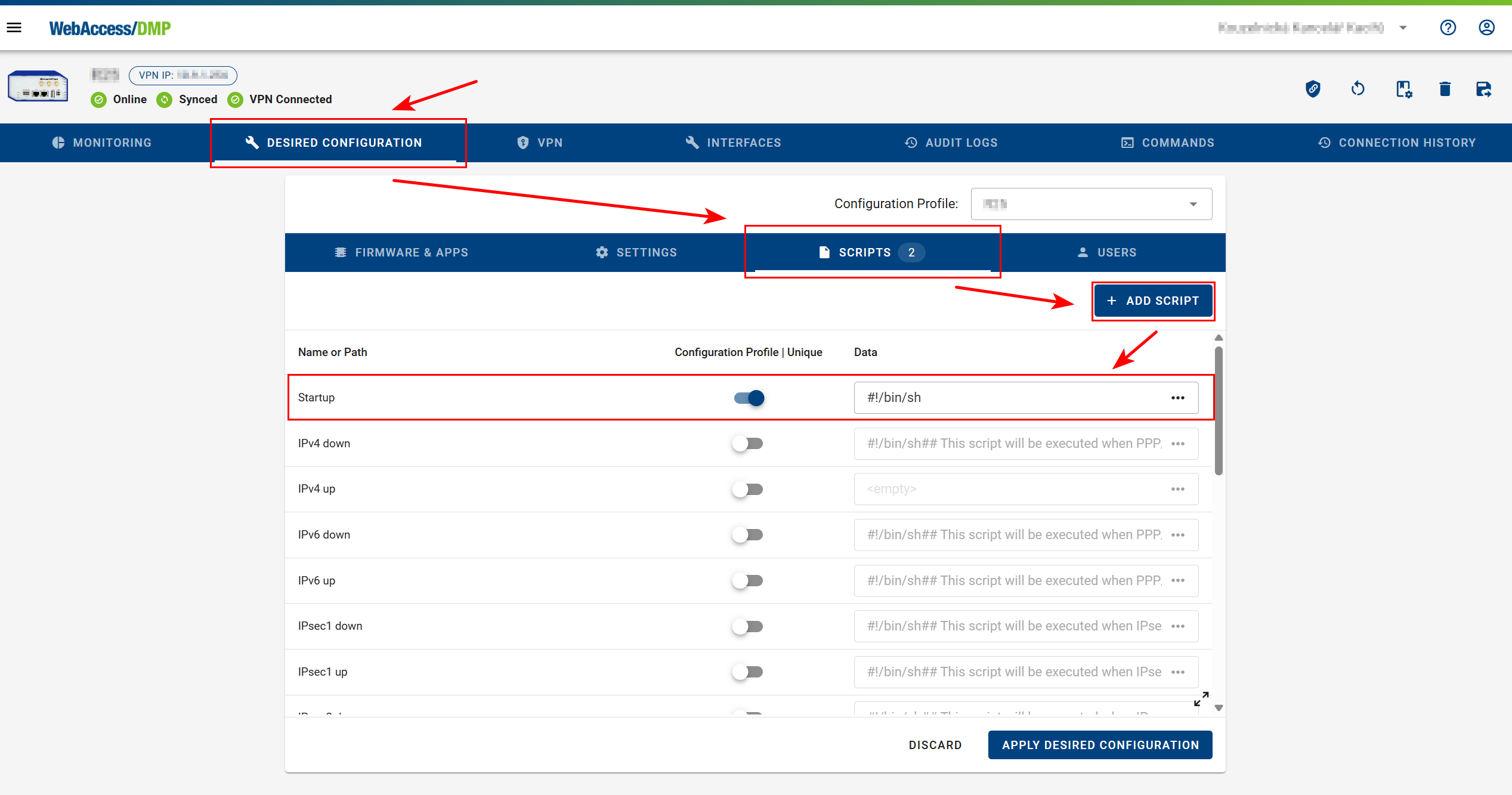Click the save-and-export disk icon
This screenshot has height=795, width=1512.
[x=1483, y=89]
